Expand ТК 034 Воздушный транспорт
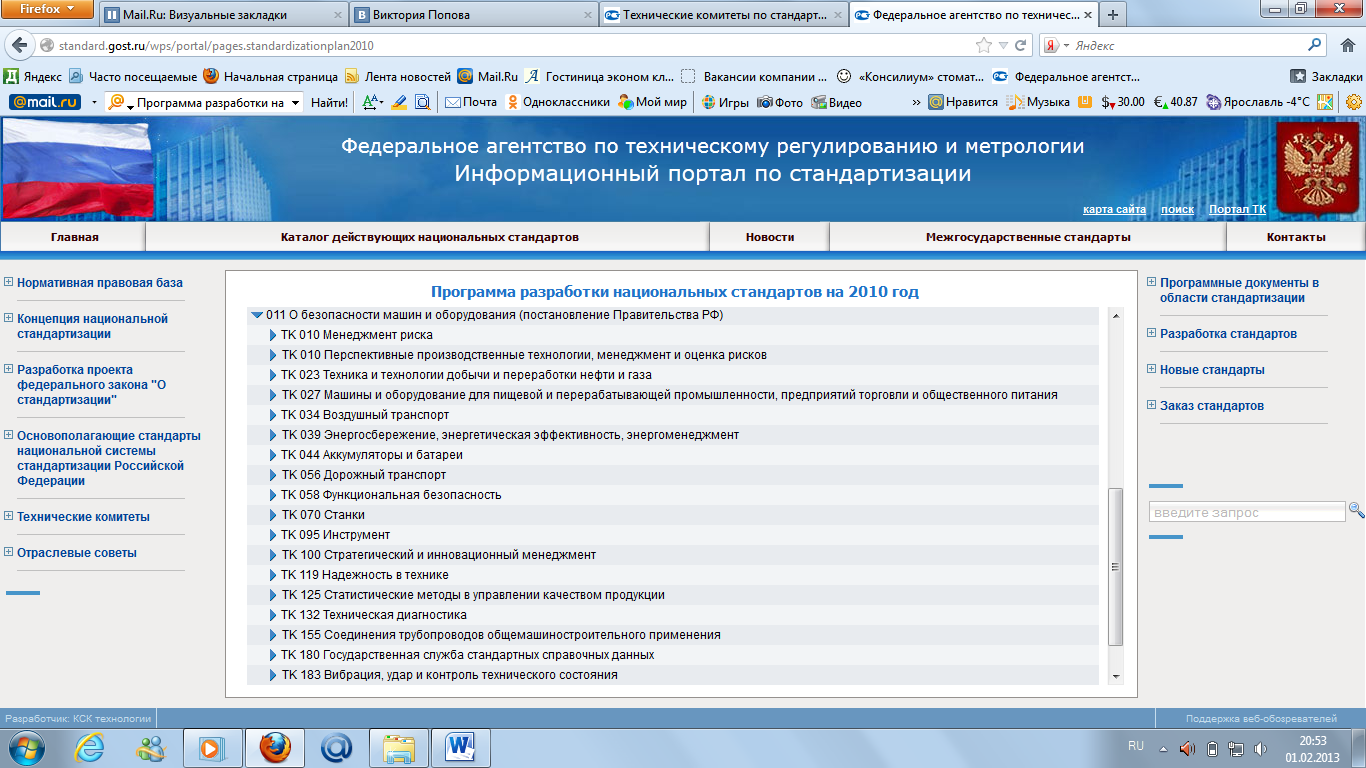The width and height of the screenshot is (1366, 768). click(272, 415)
